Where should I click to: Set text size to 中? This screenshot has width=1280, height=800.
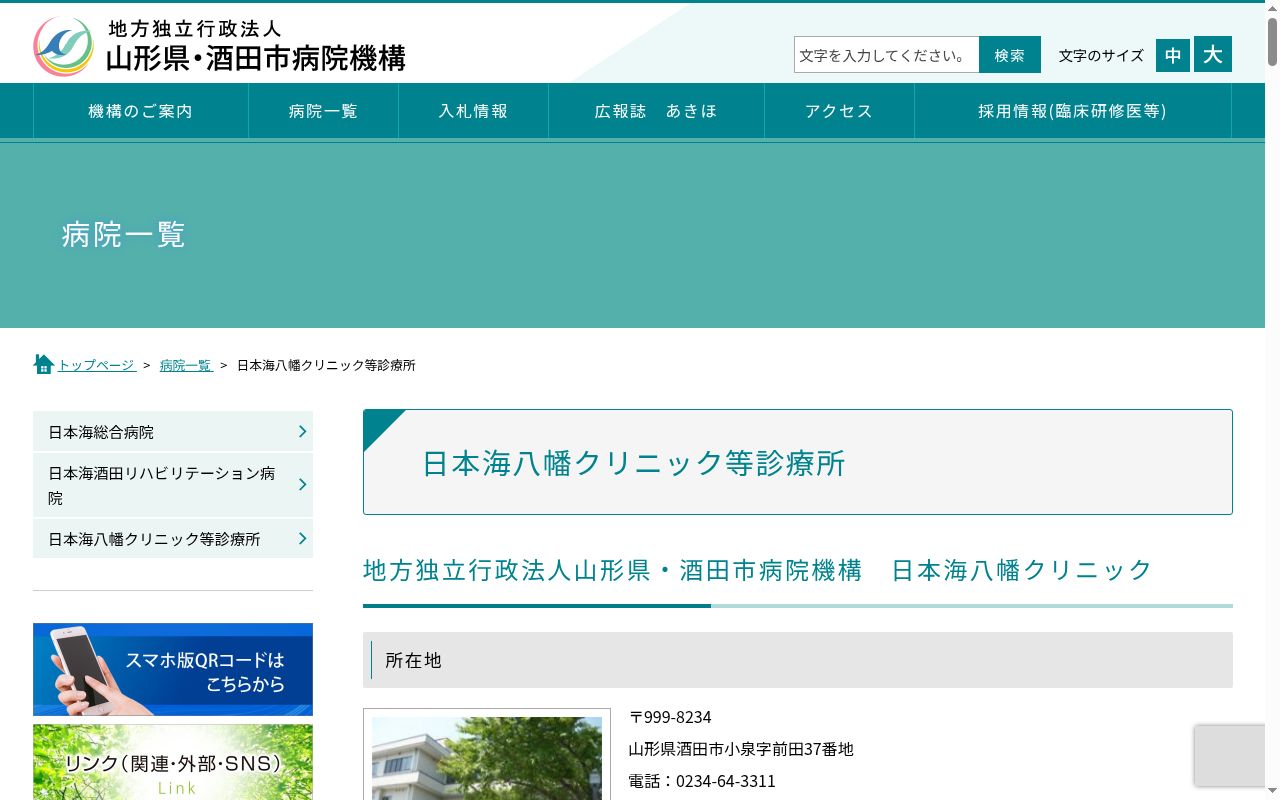click(1173, 56)
